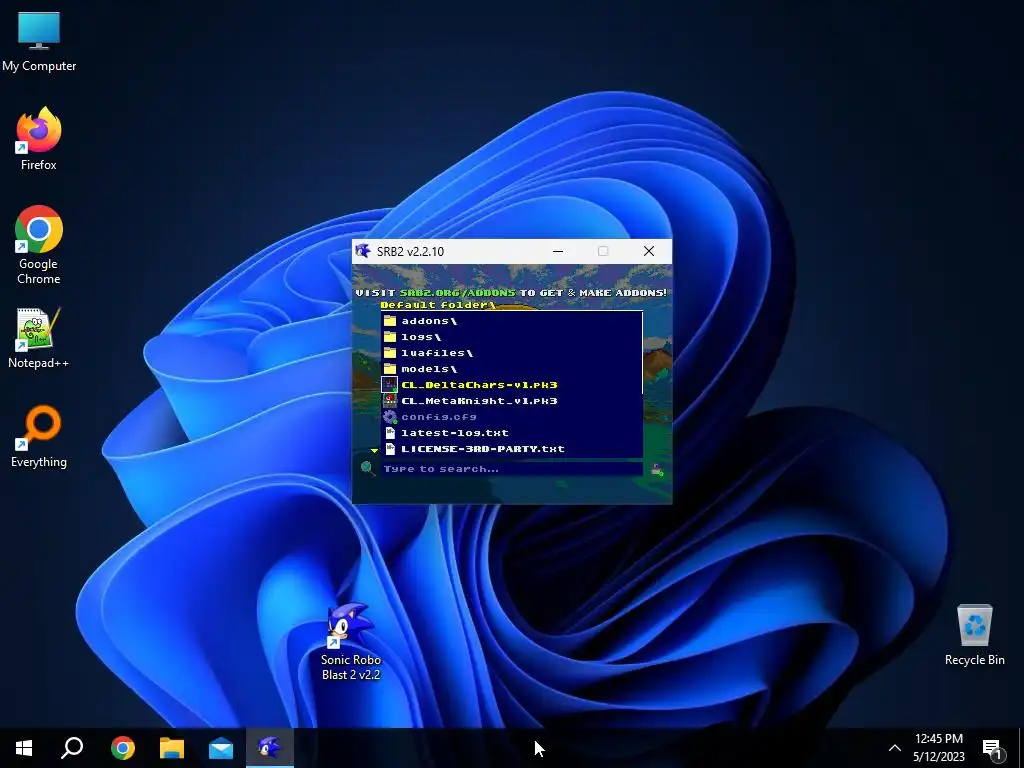Open the Mail app from the taskbar
1024x768 pixels.
[221, 748]
